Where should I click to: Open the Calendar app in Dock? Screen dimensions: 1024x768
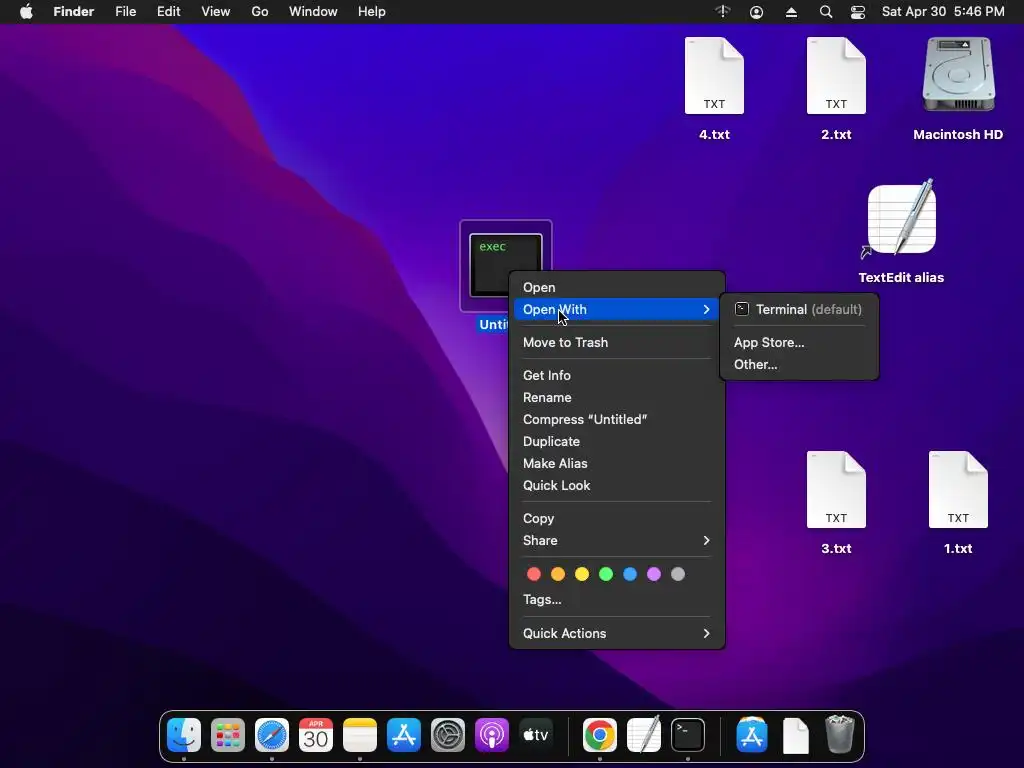click(316, 735)
